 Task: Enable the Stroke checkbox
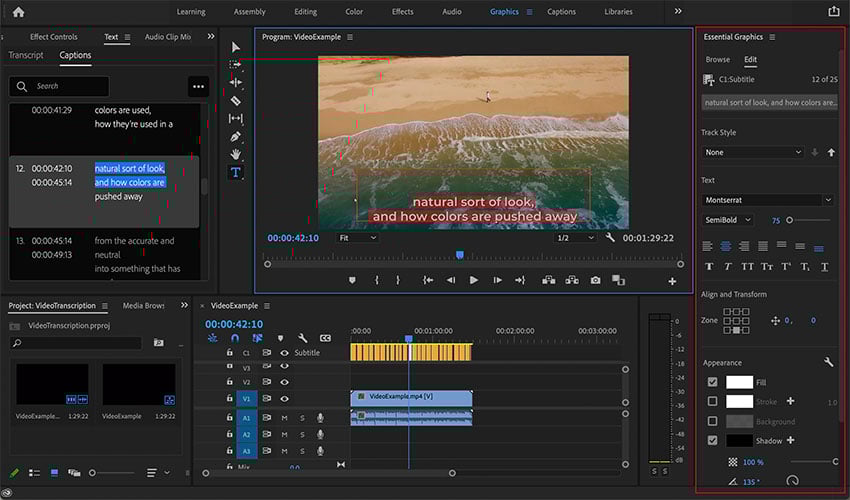pyautogui.click(x=712, y=401)
